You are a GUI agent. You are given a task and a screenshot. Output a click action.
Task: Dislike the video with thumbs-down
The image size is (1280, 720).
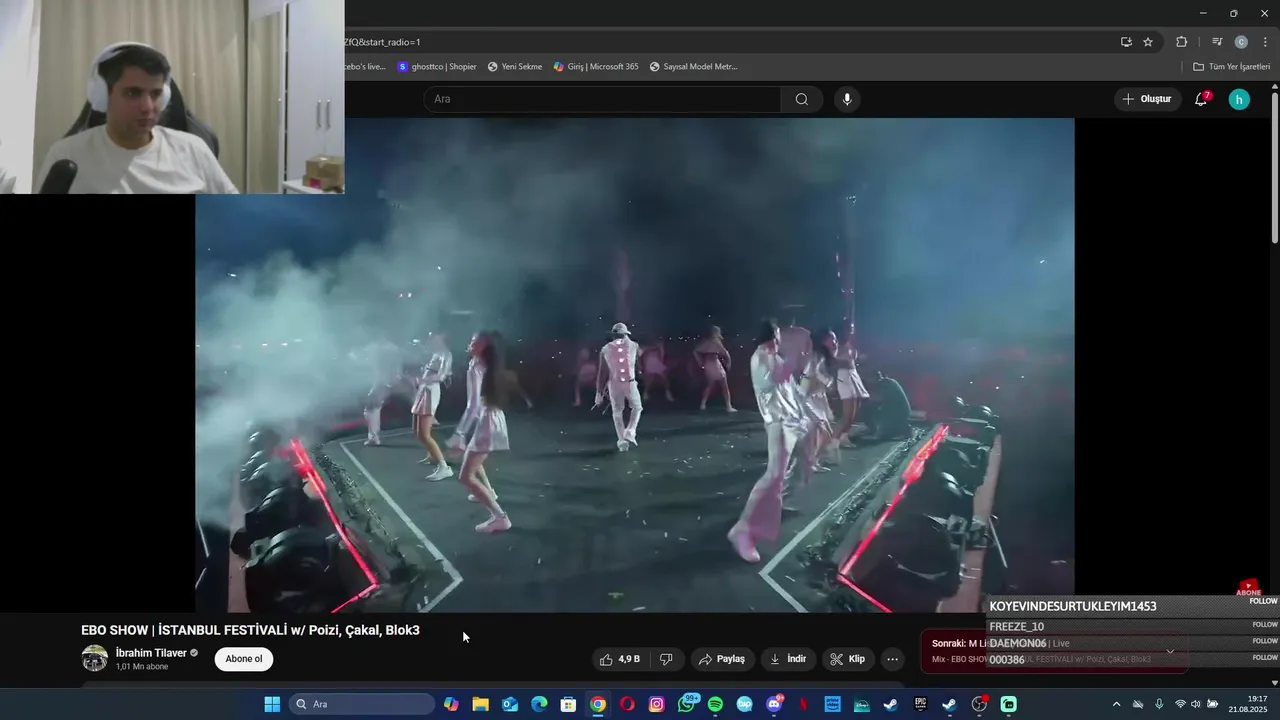(666, 659)
